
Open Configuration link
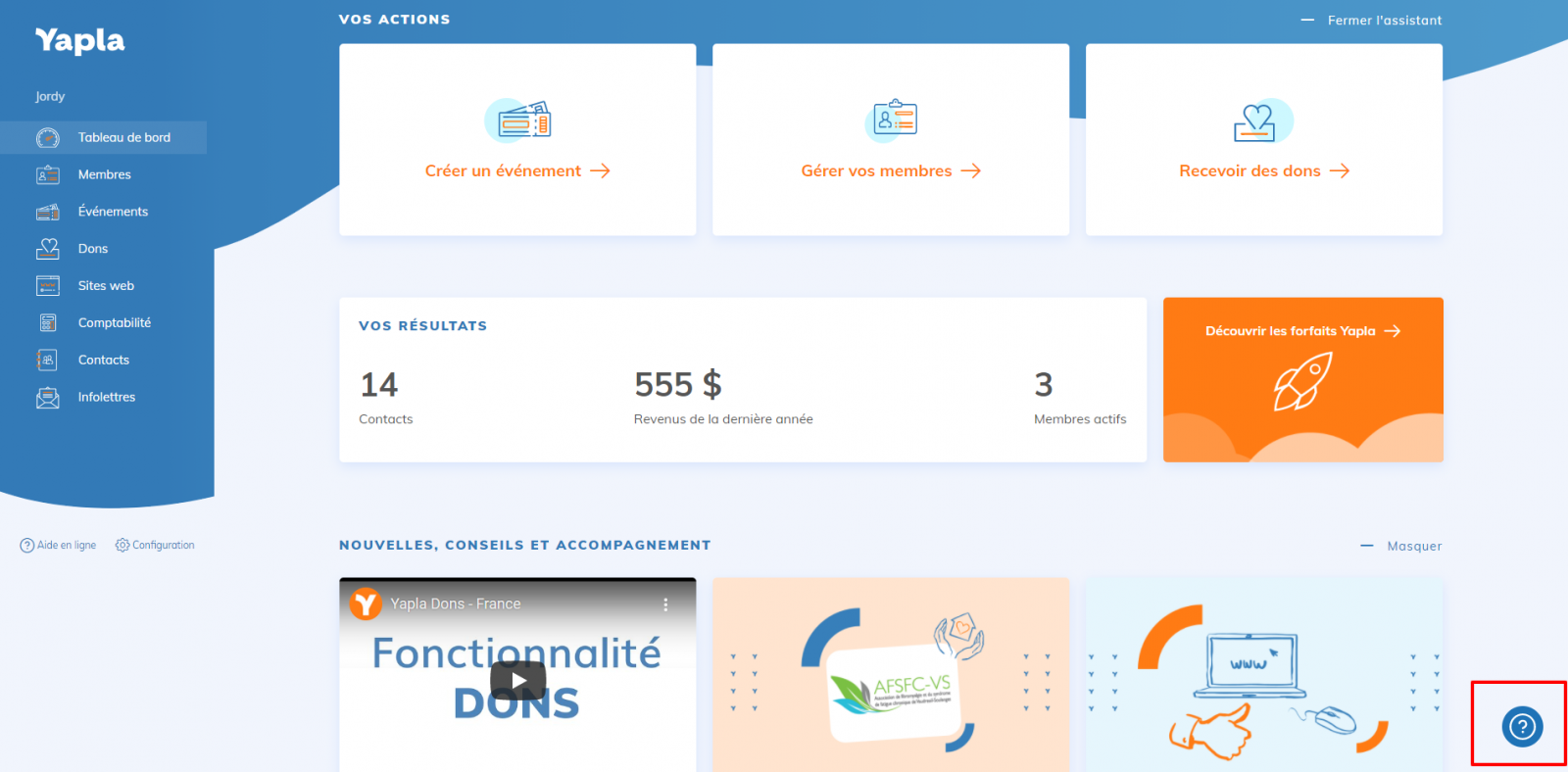(164, 546)
